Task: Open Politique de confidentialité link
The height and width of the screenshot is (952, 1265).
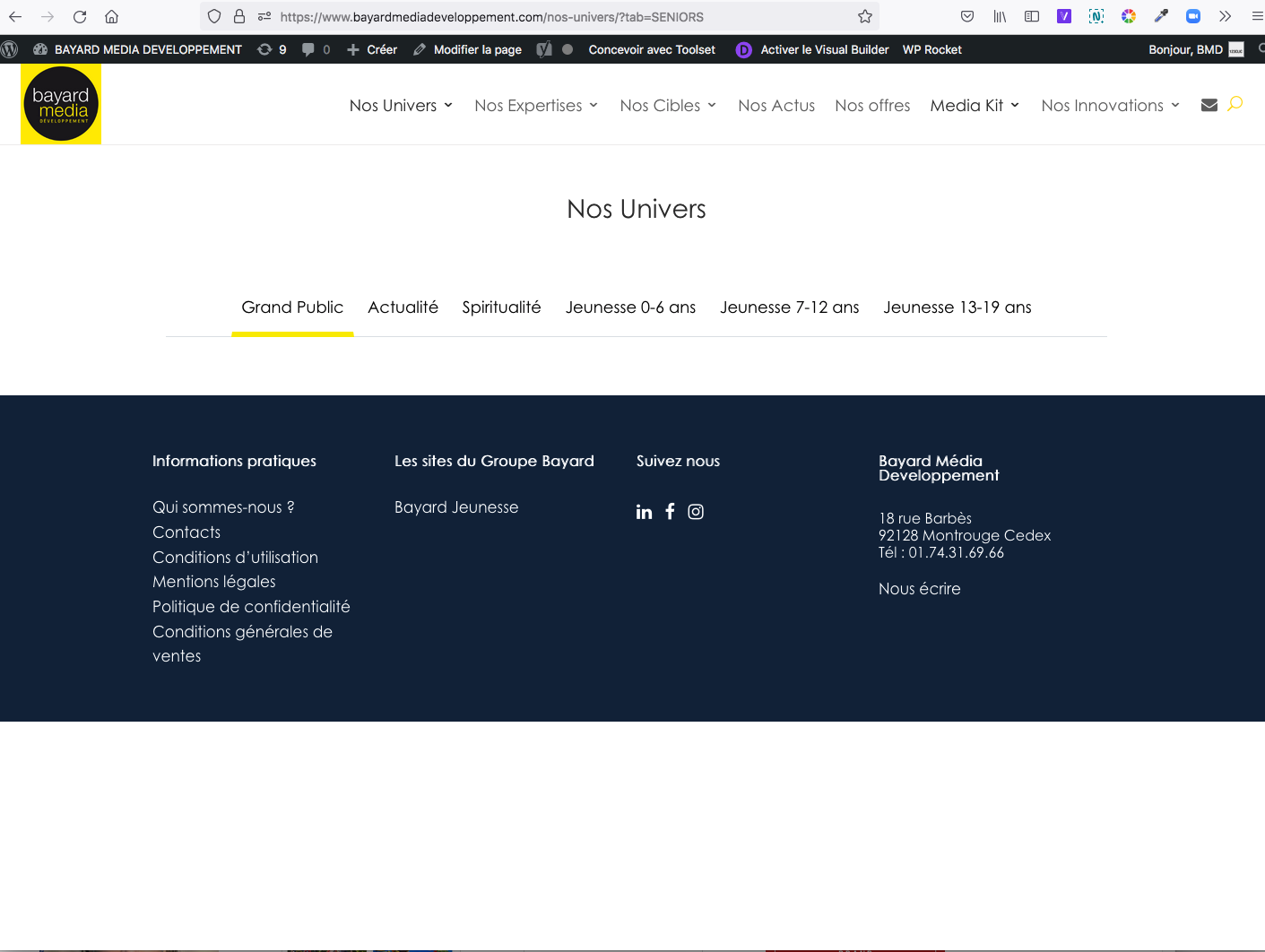Action: 251,607
